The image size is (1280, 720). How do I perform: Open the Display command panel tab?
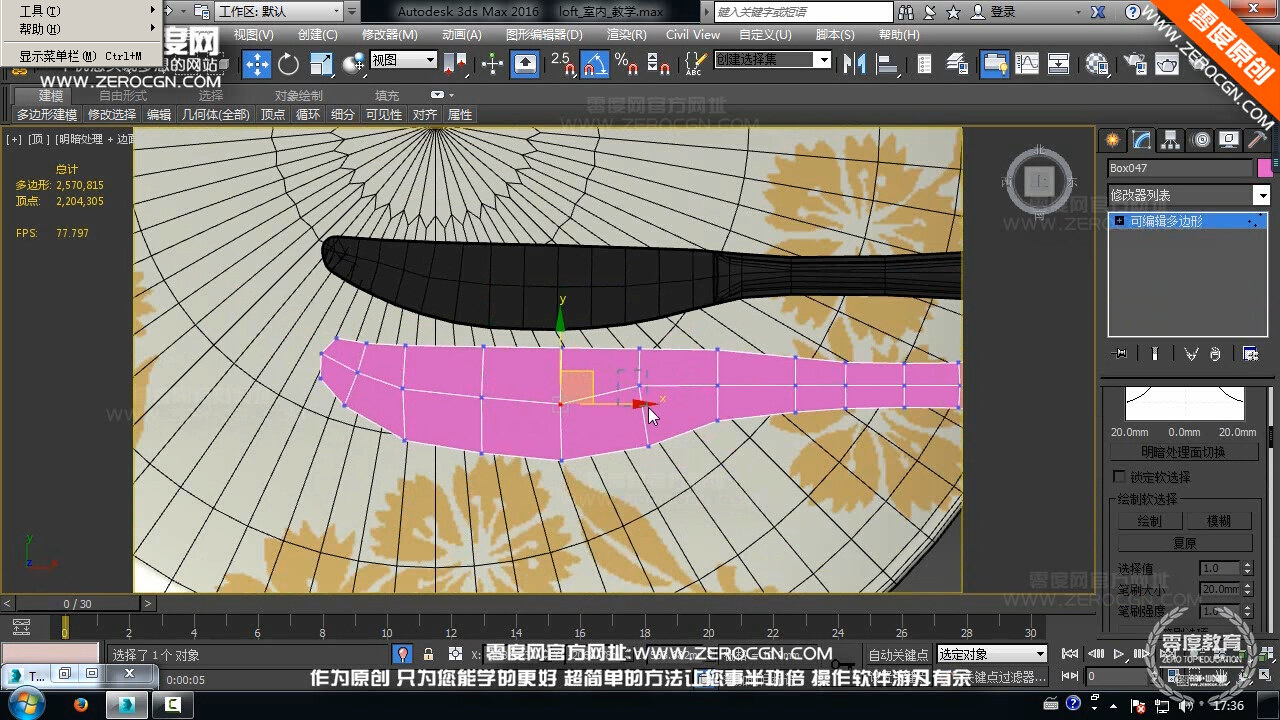click(x=1229, y=140)
